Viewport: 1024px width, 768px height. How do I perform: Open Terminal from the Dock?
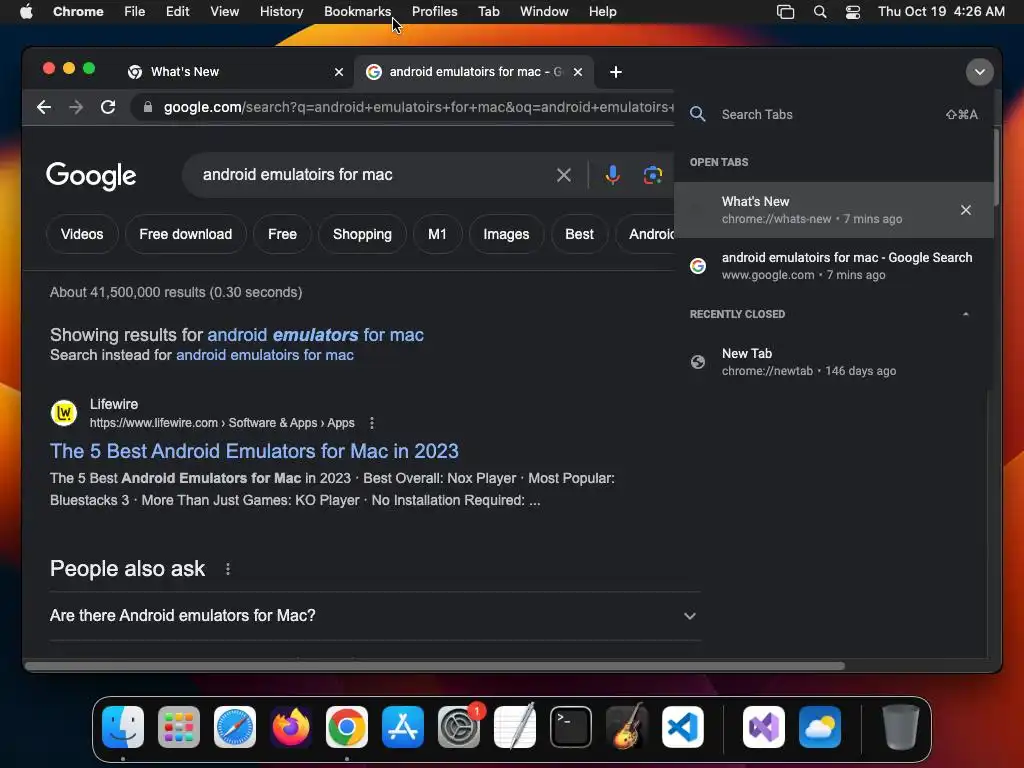click(x=571, y=727)
